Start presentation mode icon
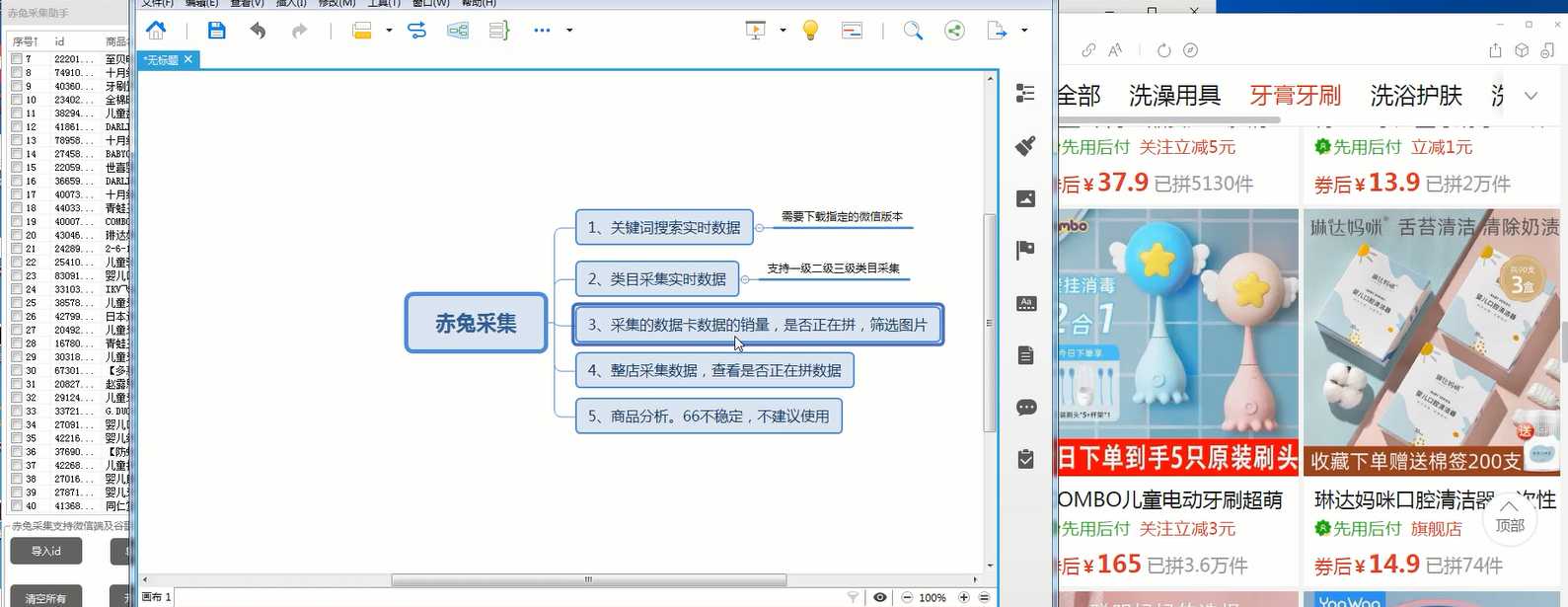Screen dimensions: 1568x607 tap(755, 31)
